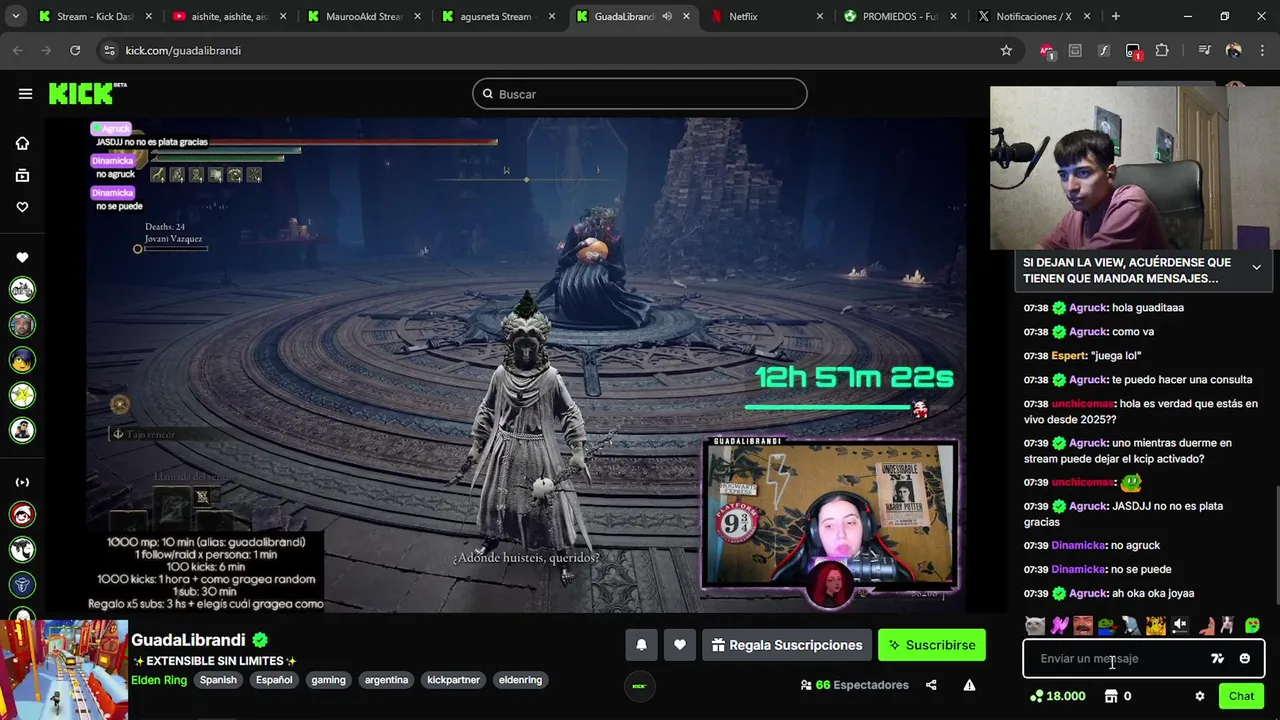Open the followed channel with yellow star avatar
Viewport: 1280px width, 720px height.
coord(22,395)
